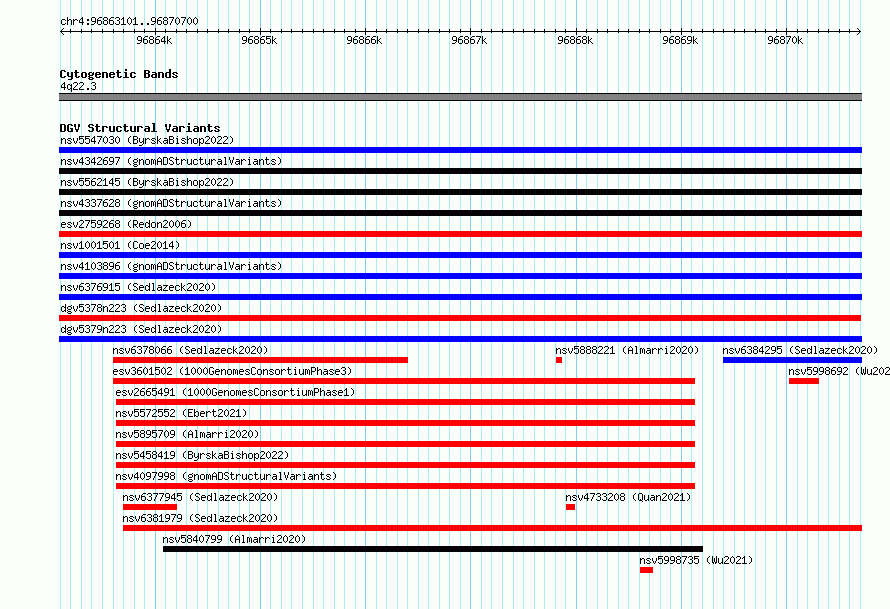
Task: Click the 4q22.3 cytogenetic band label
Action: [x=78, y=86]
